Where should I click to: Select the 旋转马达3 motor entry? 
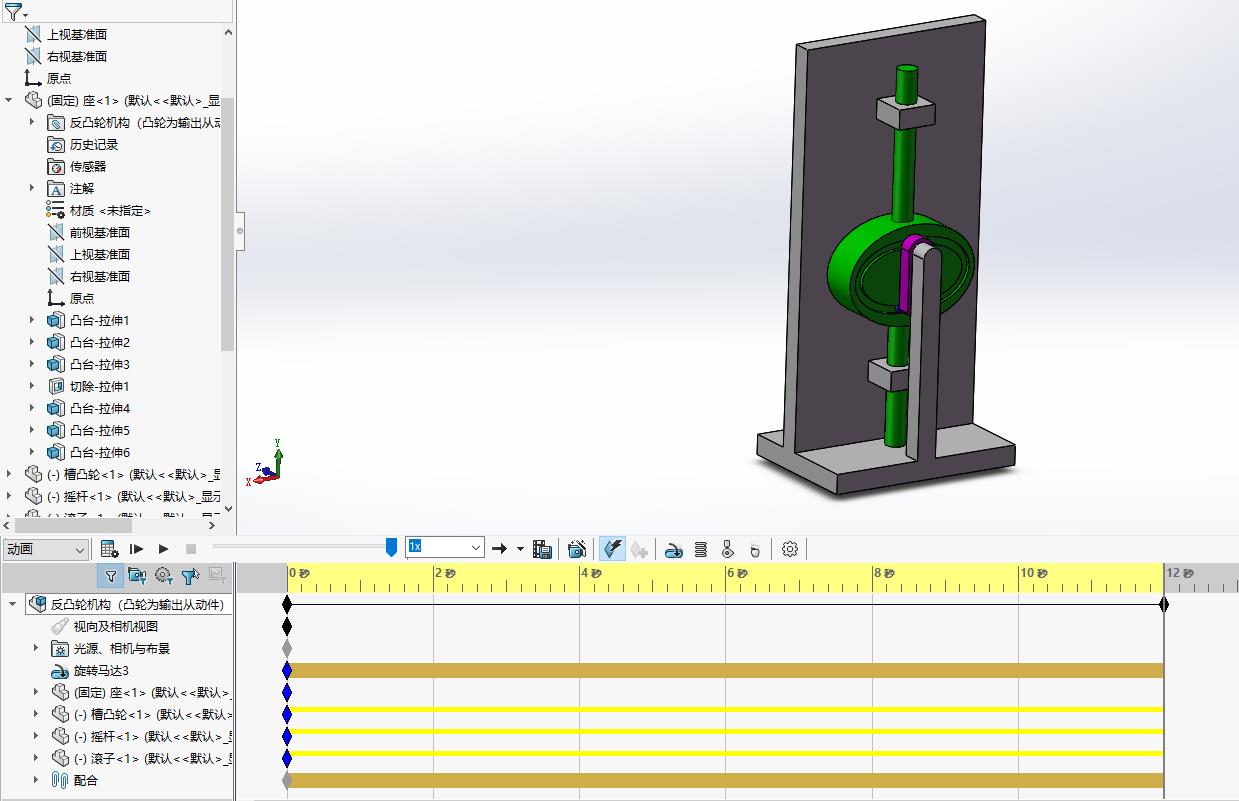coord(101,670)
